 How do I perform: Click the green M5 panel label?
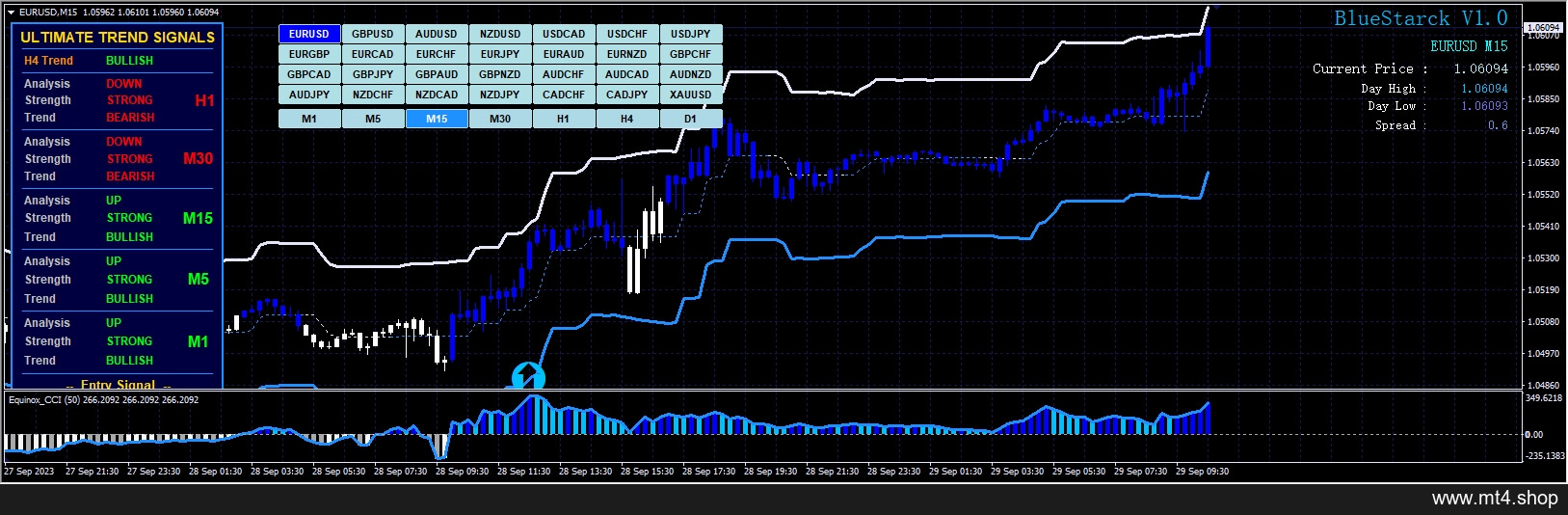(198, 279)
